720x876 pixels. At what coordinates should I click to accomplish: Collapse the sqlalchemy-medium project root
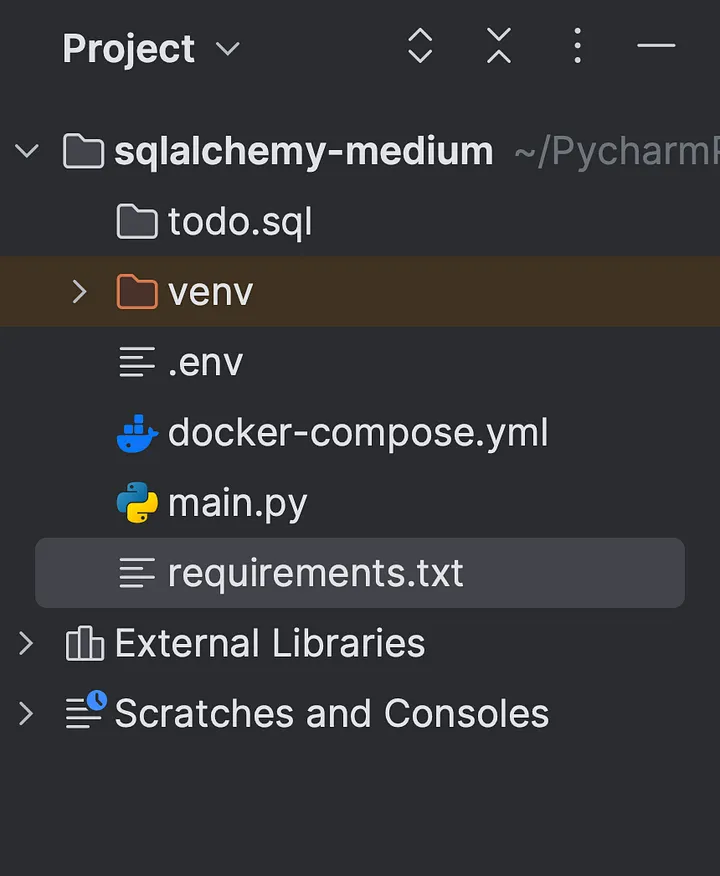(25, 151)
